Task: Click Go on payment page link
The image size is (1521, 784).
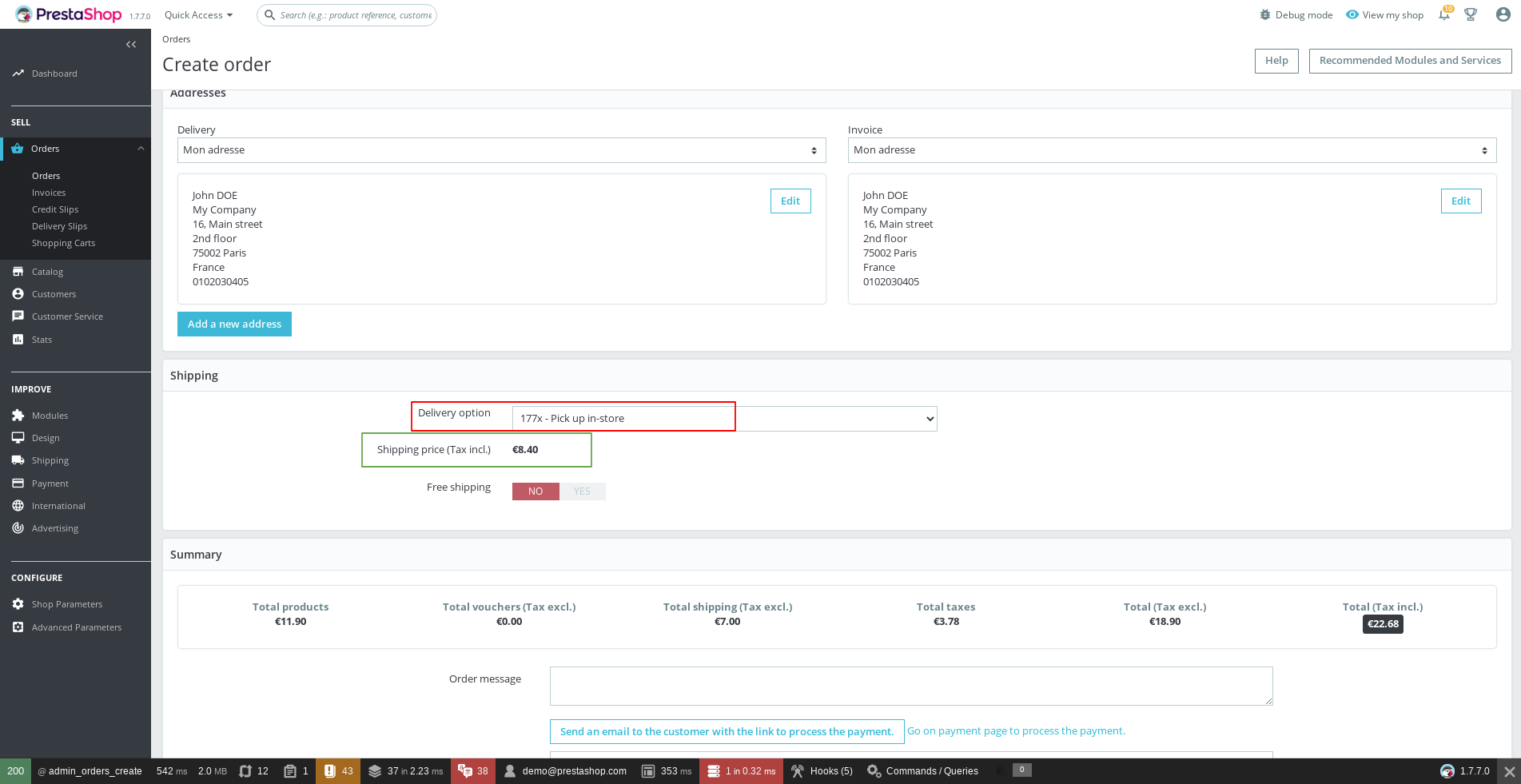Action: coord(1015,730)
